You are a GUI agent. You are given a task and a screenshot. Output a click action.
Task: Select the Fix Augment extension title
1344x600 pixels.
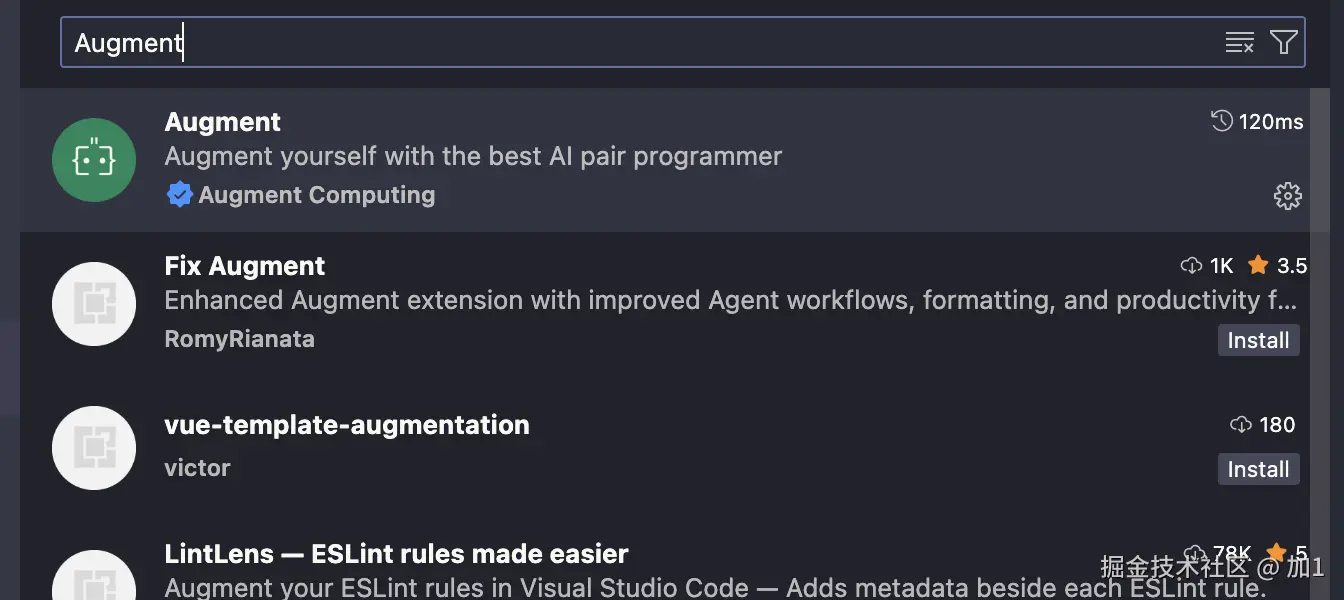pos(245,266)
